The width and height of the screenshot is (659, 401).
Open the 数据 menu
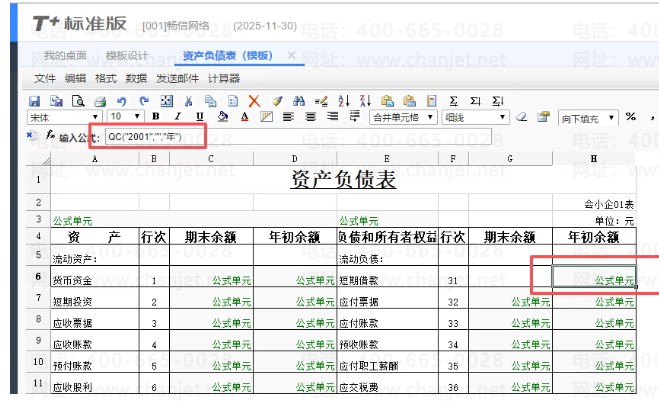136,79
